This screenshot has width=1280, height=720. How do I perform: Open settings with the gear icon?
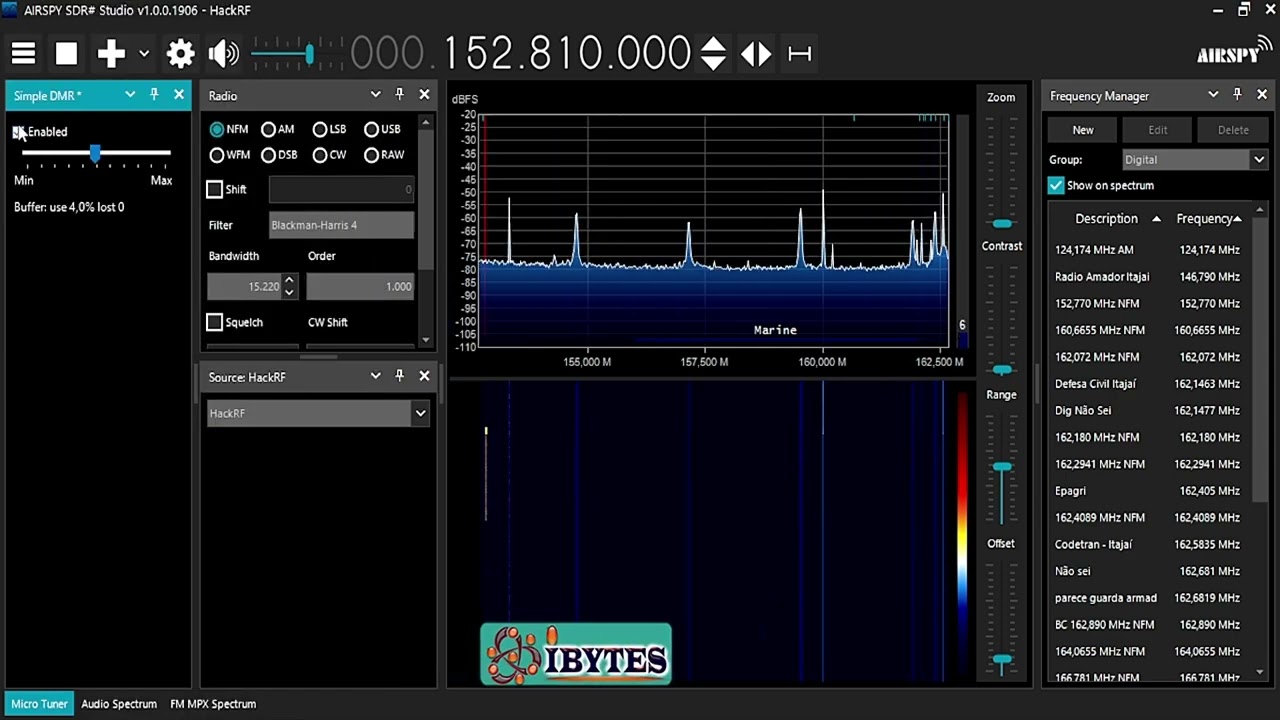[x=181, y=54]
